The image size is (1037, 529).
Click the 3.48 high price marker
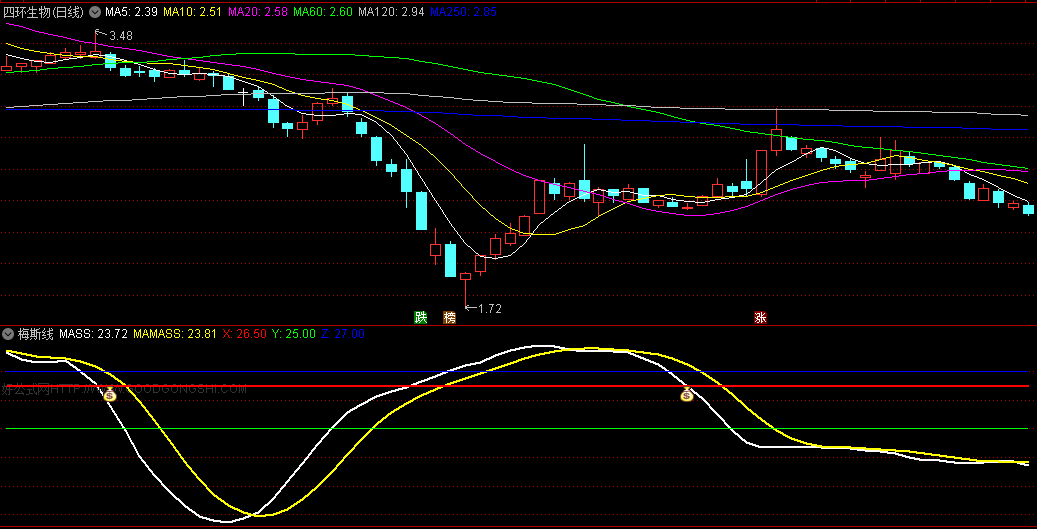pos(120,36)
